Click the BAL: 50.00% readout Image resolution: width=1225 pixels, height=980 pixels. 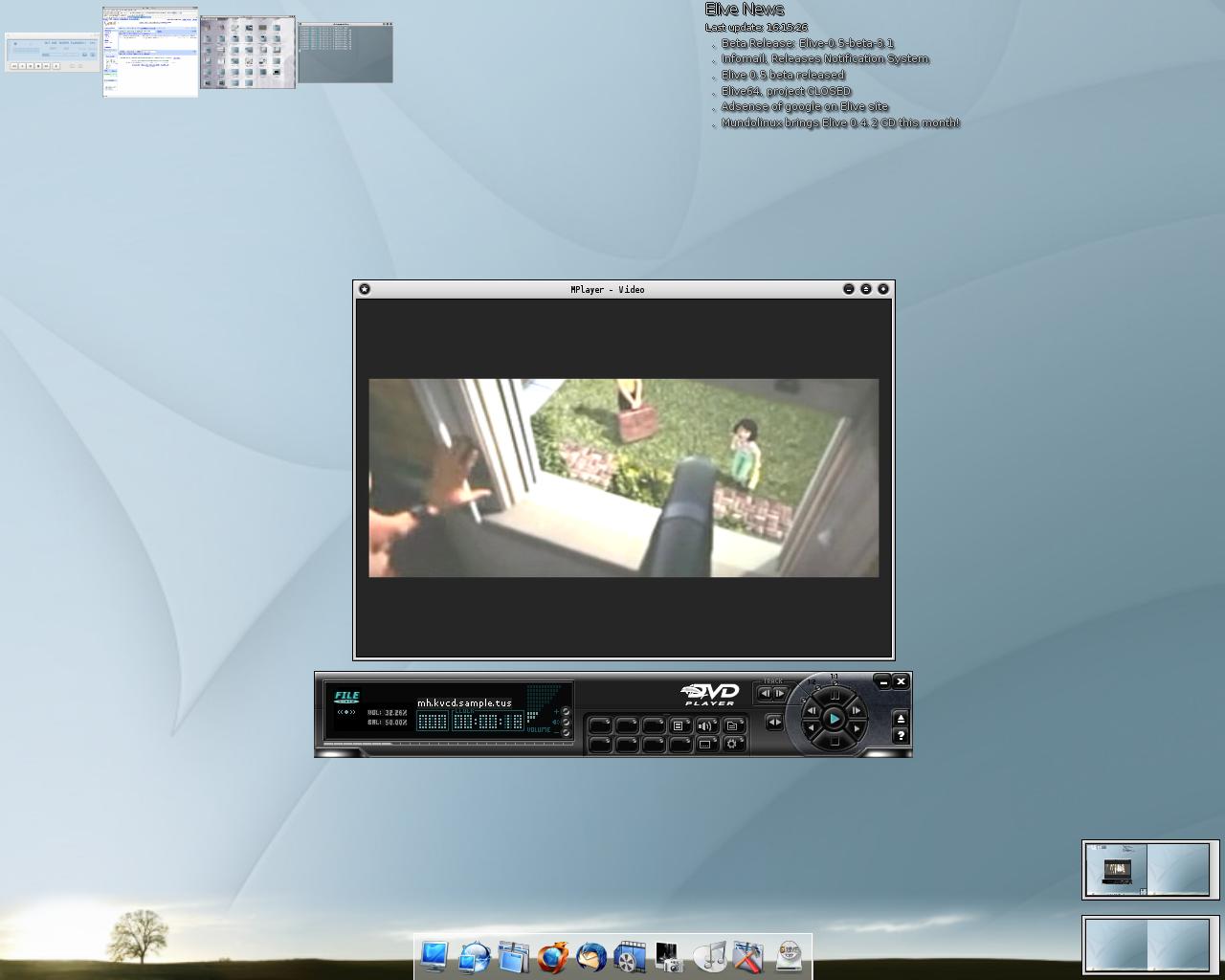(x=388, y=723)
